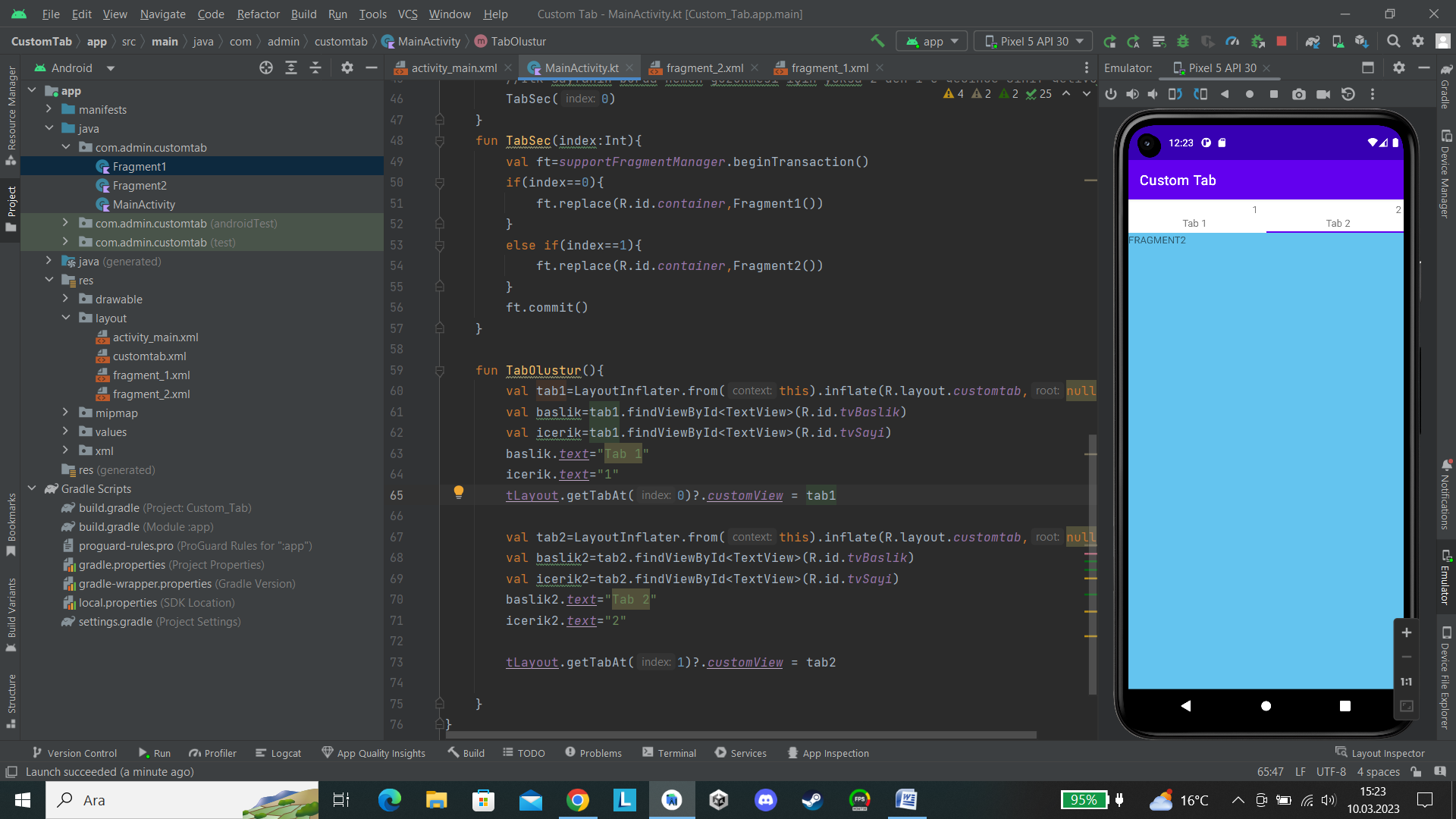
Task: Run 'app' using the green play icon
Action: coord(1110,42)
